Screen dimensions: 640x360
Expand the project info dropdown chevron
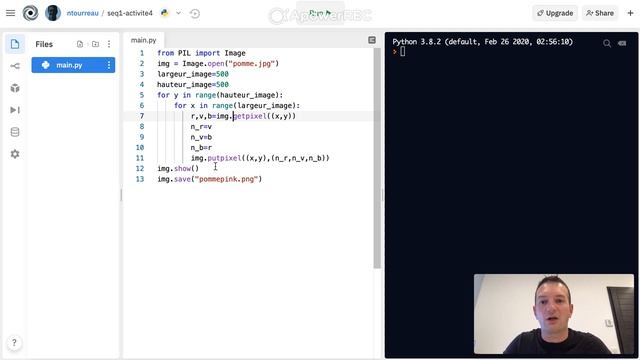pos(178,13)
